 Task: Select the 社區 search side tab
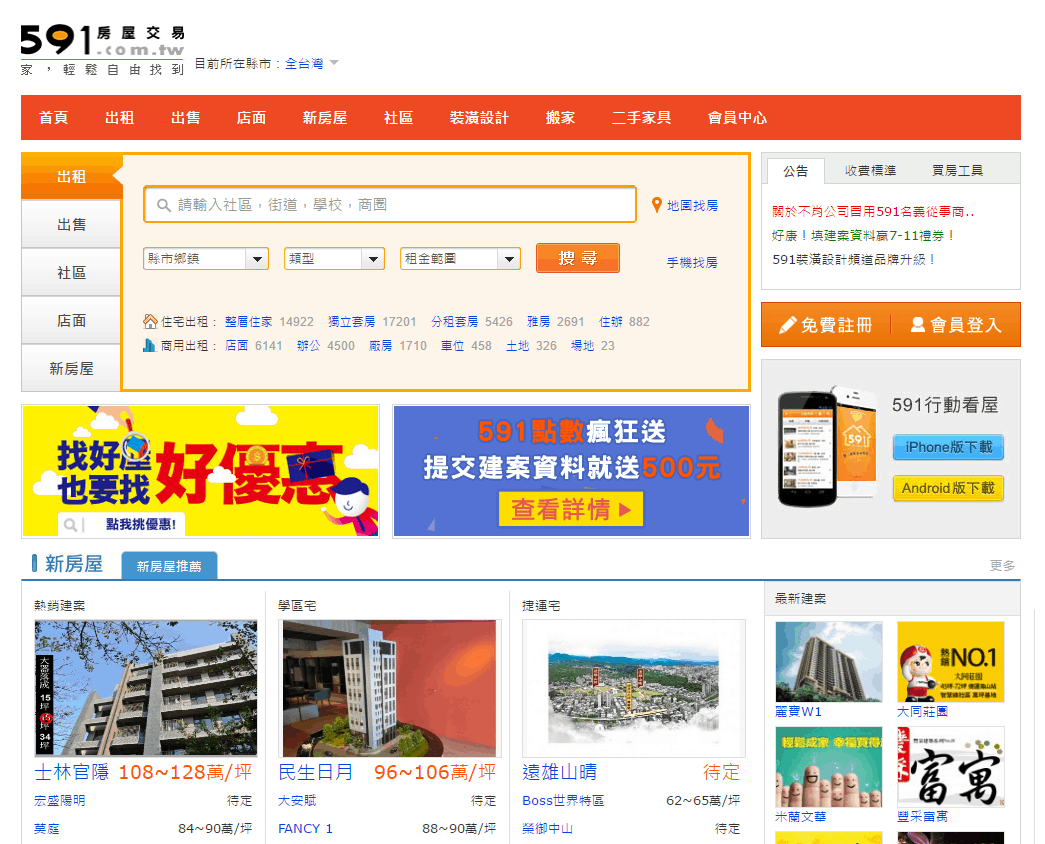(71, 273)
